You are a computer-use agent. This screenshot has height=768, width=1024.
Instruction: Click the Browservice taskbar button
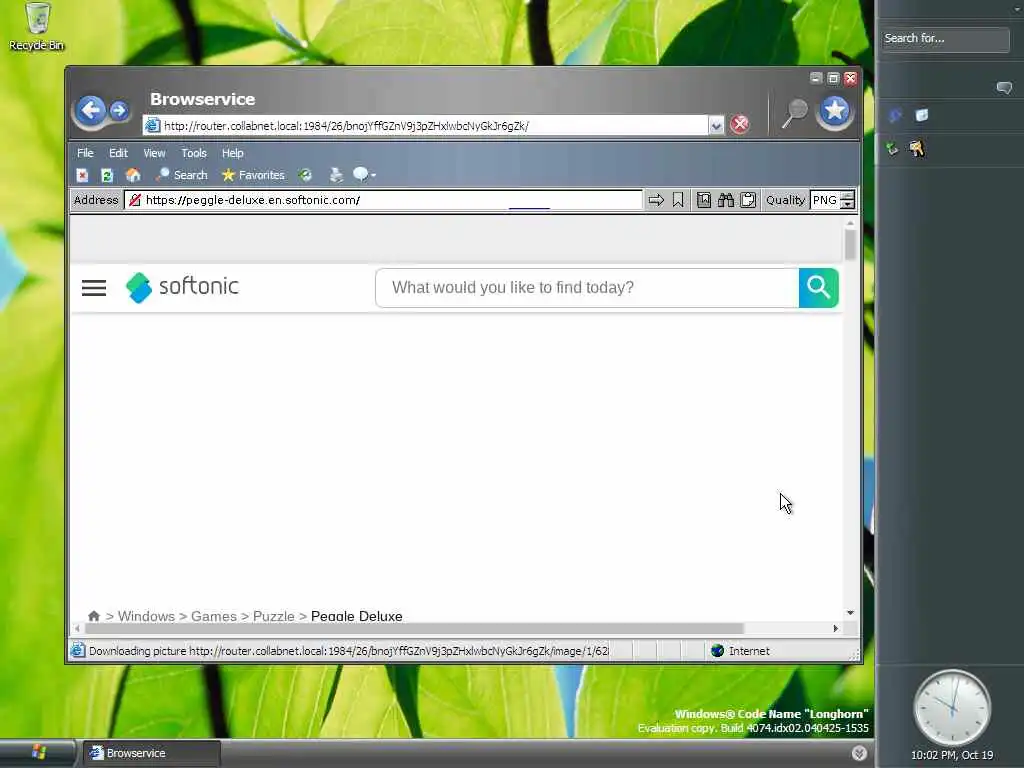click(152, 753)
